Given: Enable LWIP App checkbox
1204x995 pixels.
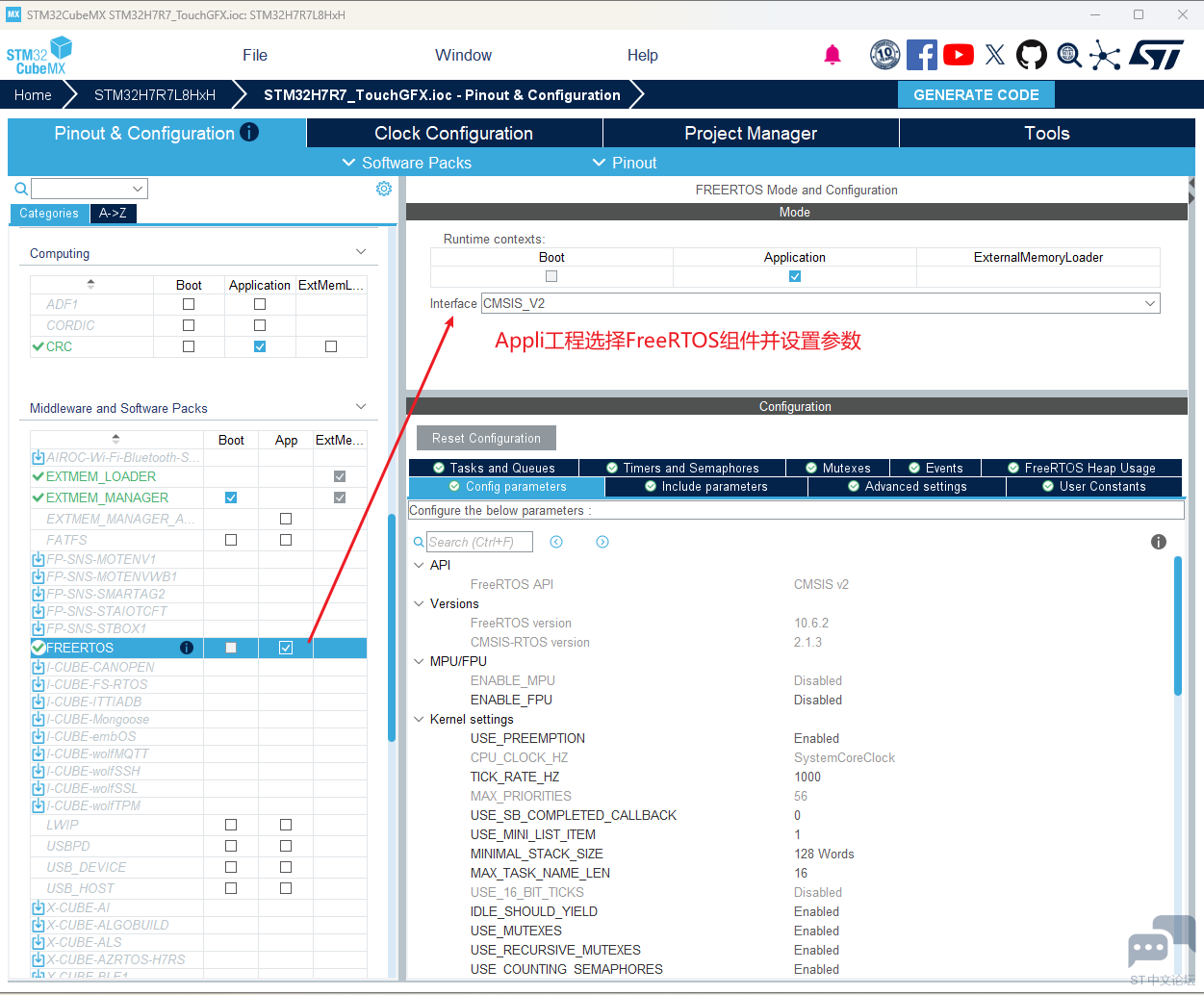Looking at the screenshot, I should tap(286, 825).
